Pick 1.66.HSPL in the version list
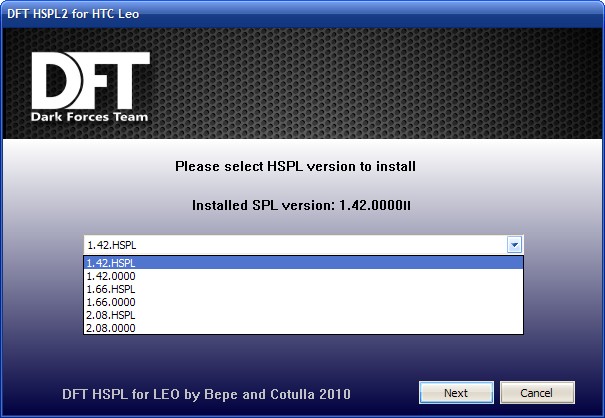605x418 pixels. [x=303, y=289]
